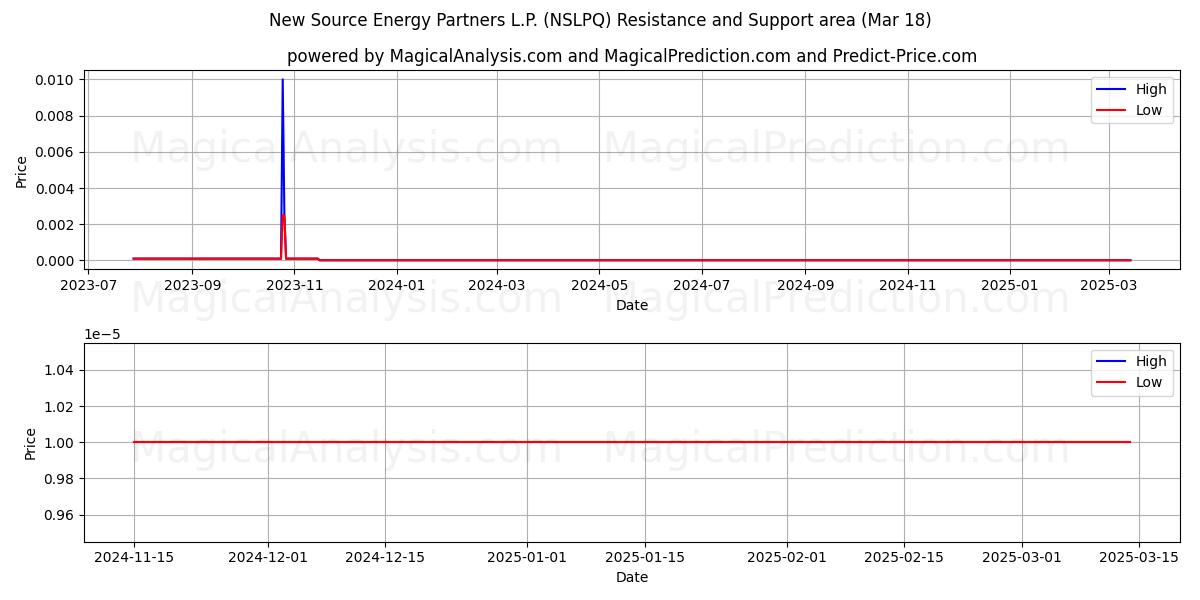
Task: Click the 2025-03-01 tick label
Action: (1021, 557)
